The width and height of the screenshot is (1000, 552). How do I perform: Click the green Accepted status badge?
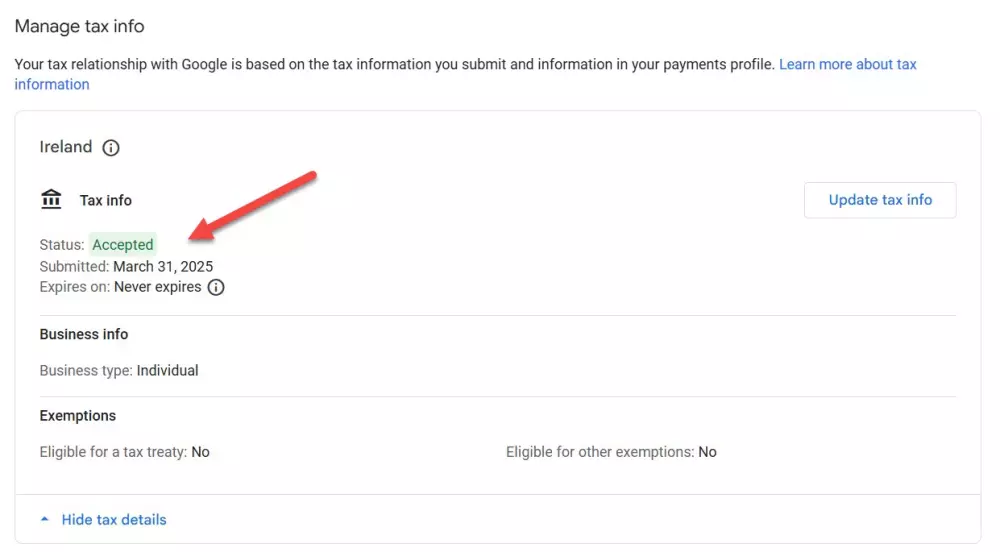click(123, 245)
